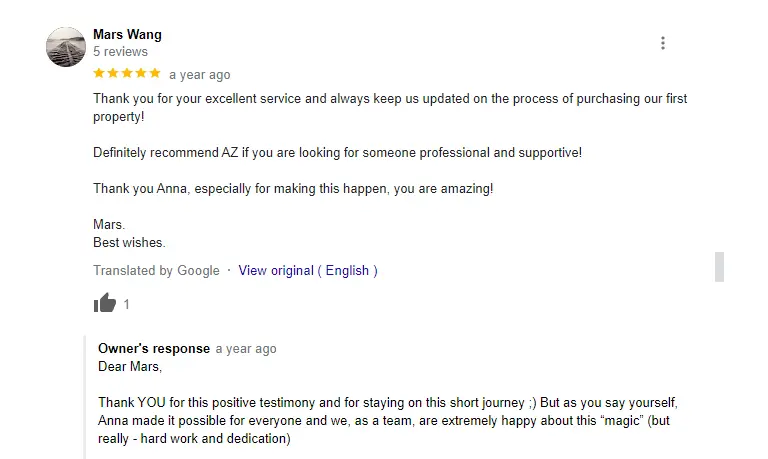Click the "Thank you Anna" review sentence
This screenshot has height=459, width=768.
(293, 188)
